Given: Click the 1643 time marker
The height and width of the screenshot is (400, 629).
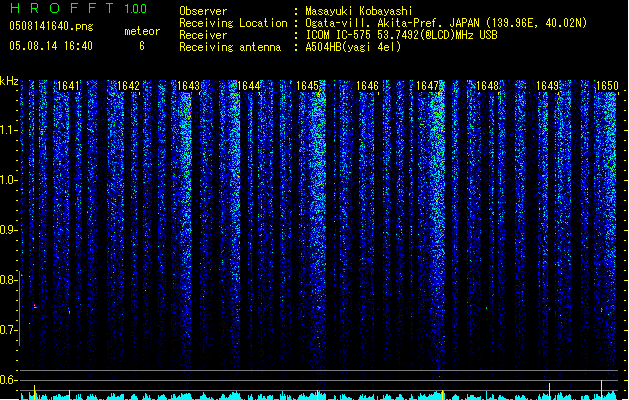Looking at the screenshot, I should click(x=188, y=86).
